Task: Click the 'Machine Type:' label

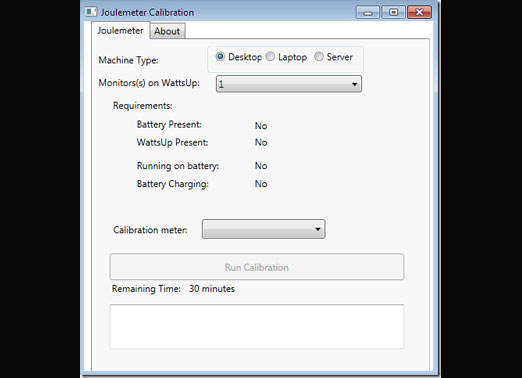Action: (128, 60)
